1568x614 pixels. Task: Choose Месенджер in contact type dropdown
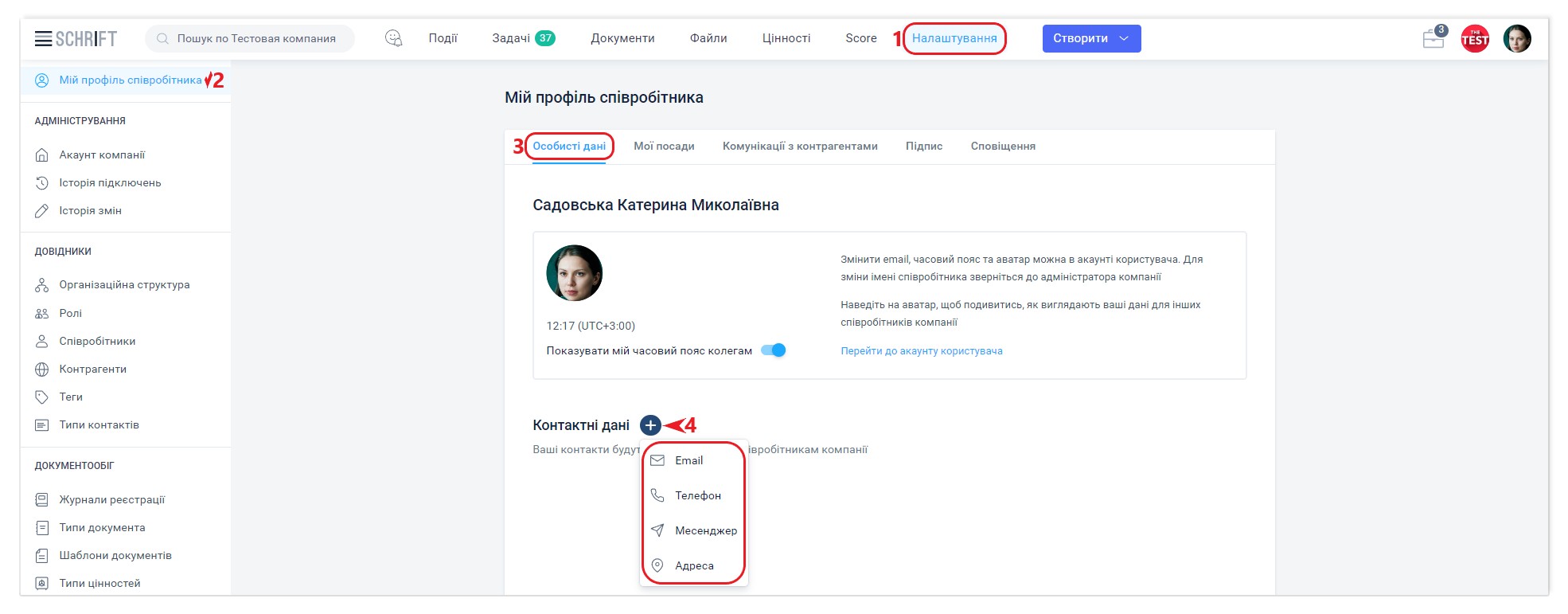705,531
